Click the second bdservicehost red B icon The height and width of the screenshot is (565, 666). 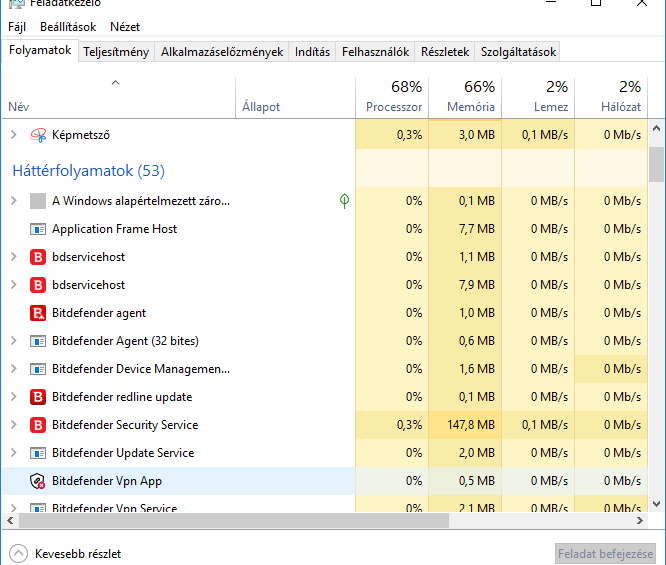pos(38,285)
